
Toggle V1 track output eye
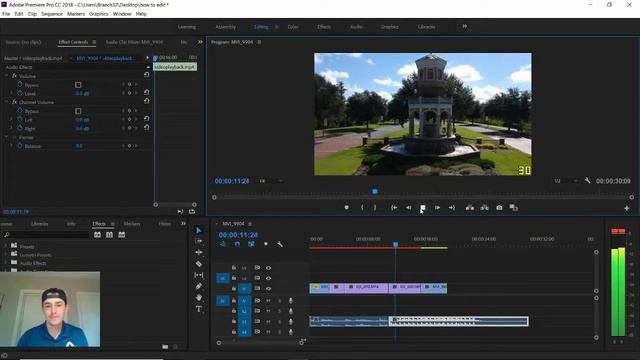268,288
